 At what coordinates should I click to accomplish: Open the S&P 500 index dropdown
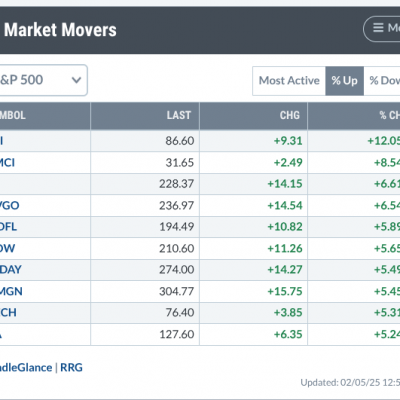(43, 80)
